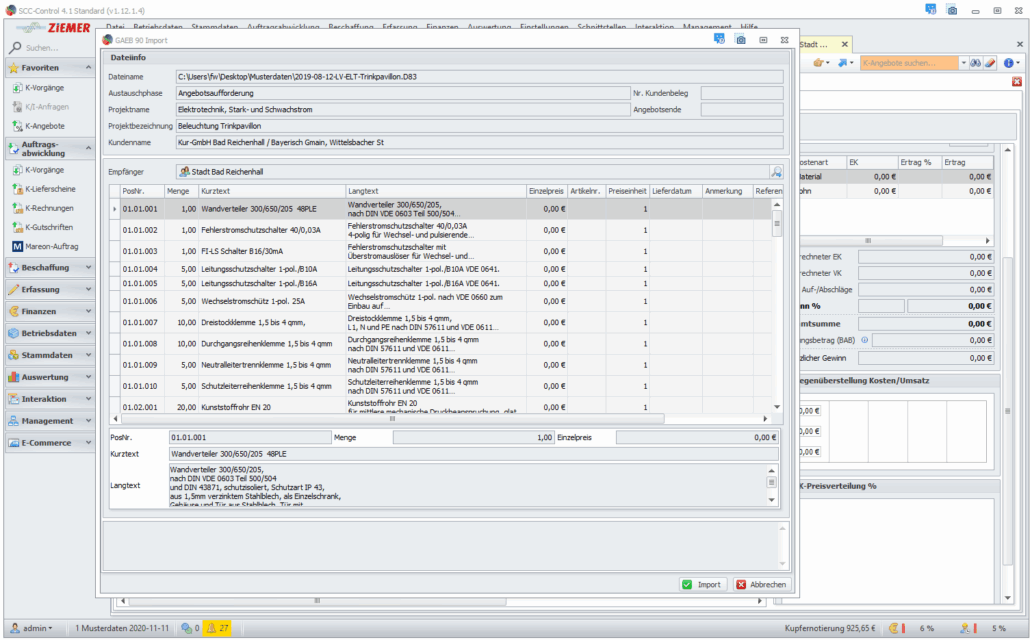Click the blue info icon in the toolbar
This screenshot has width=1030, height=640.
coord(1008,63)
